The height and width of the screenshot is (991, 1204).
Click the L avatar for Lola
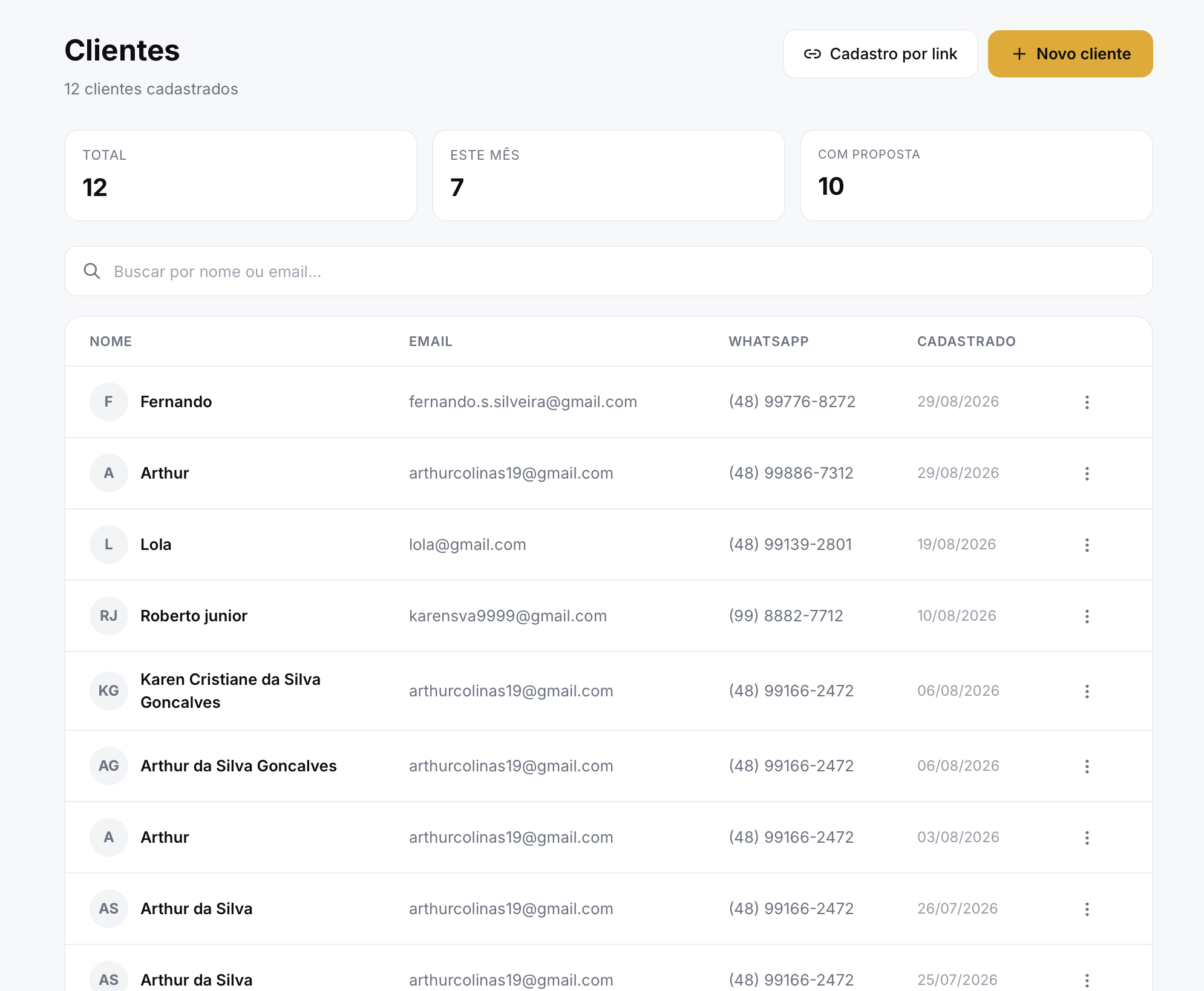(x=109, y=545)
